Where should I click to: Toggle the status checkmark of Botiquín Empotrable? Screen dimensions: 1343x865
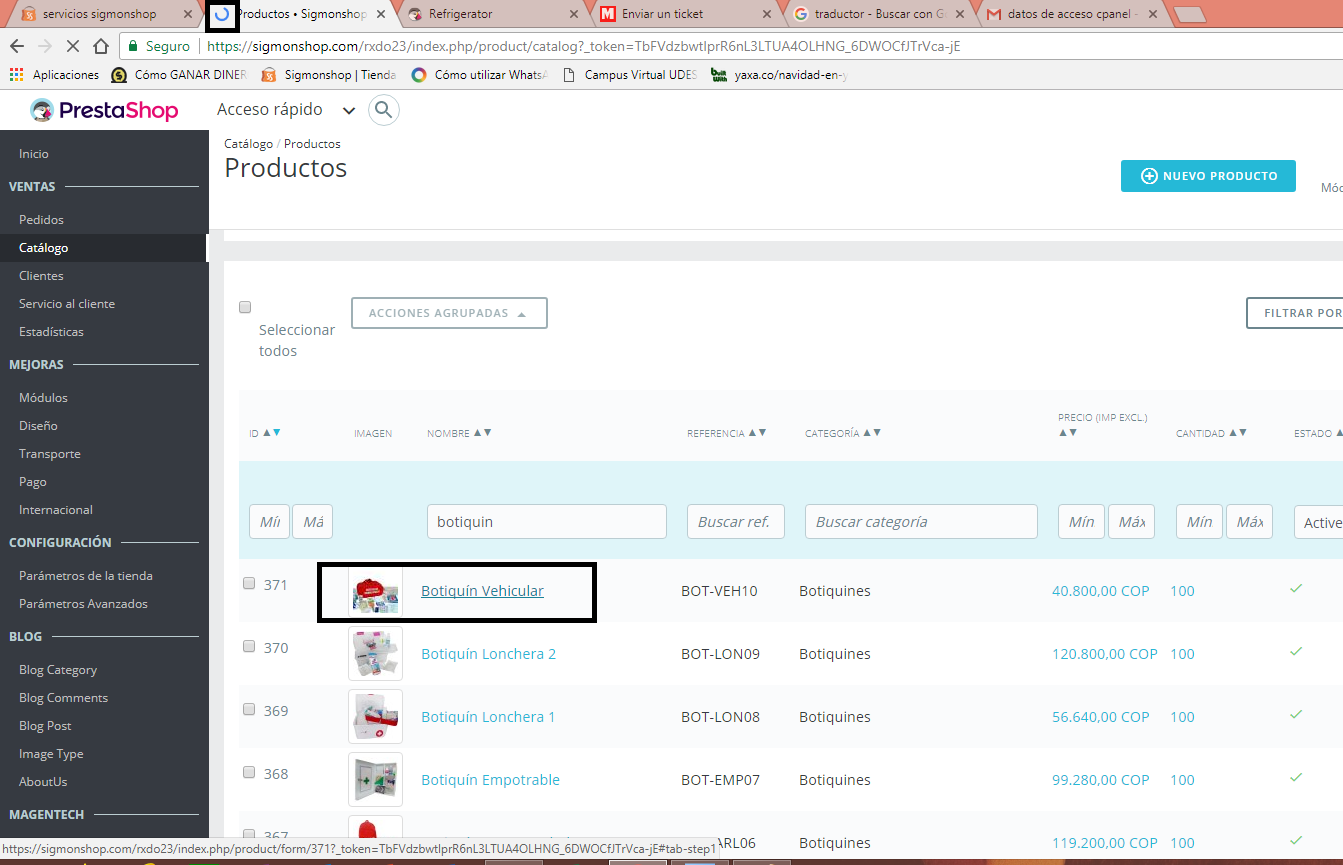tap(1296, 778)
